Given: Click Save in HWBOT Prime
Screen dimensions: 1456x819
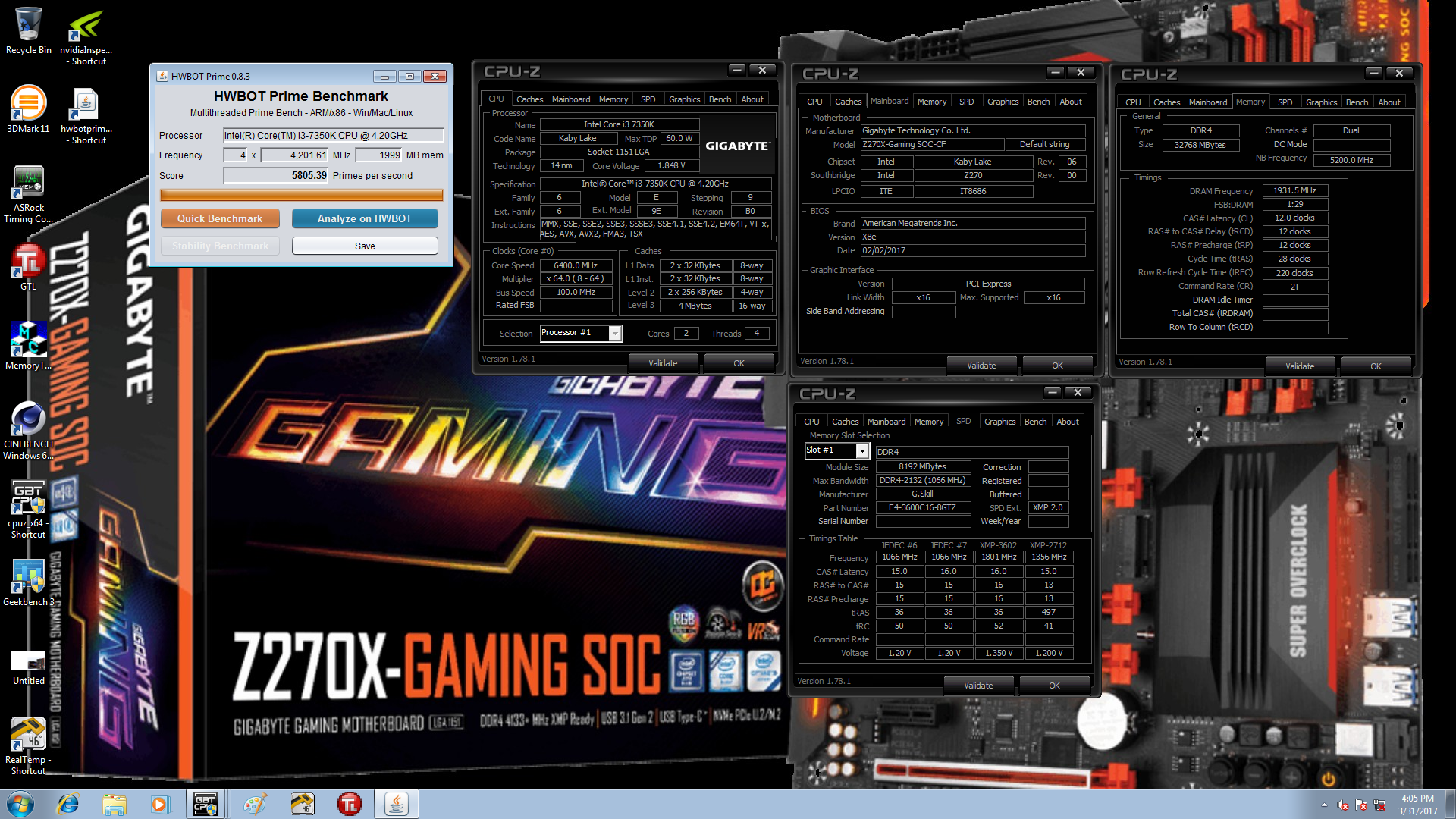Looking at the screenshot, I should tap(364, 246).
